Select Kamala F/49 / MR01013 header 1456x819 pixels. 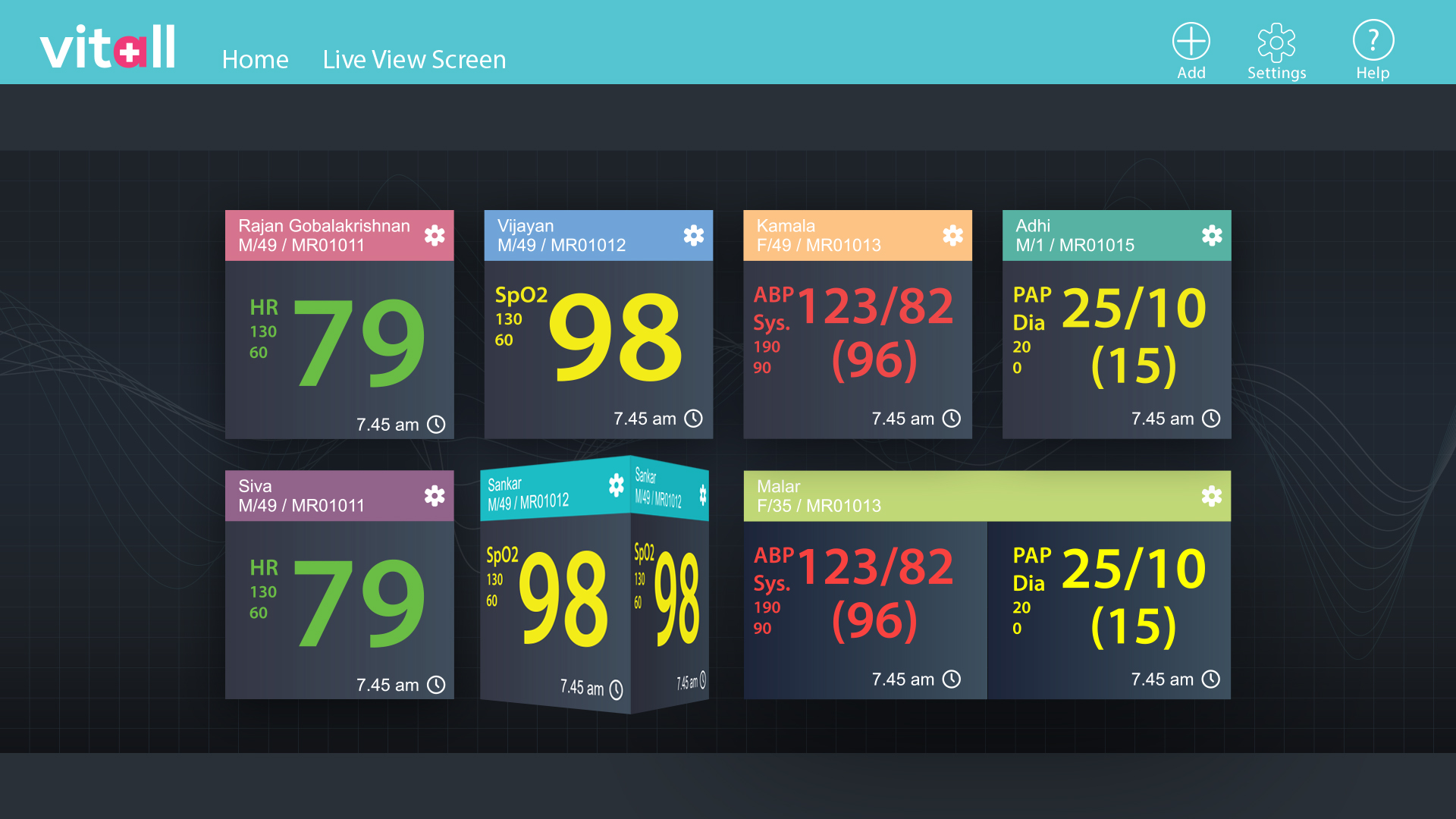tap(858, 235)
